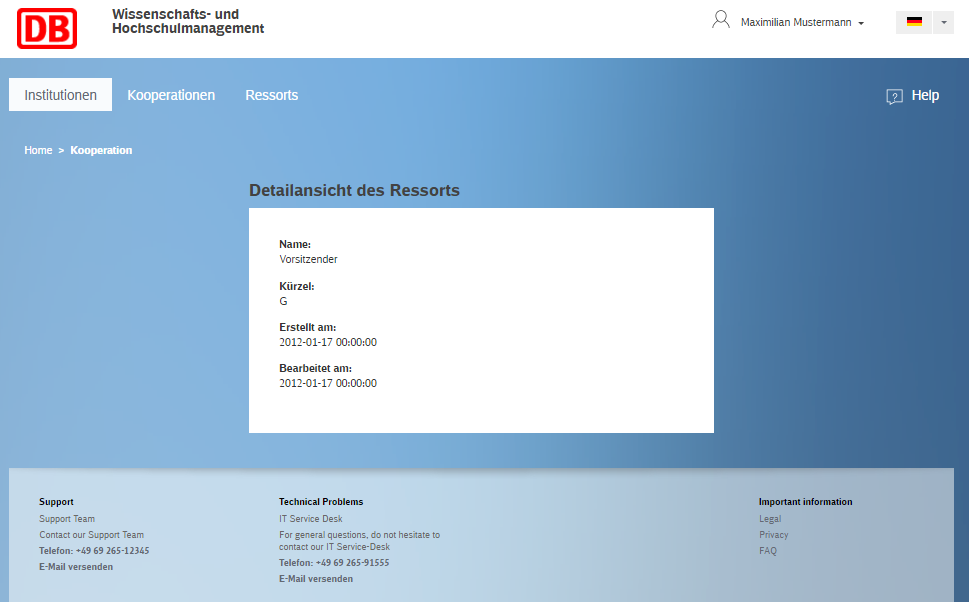The width and height of the screenshot is (969, 602).
Task: Open the Maximilian Mustermann account dropdown
Action: point(802,22)
